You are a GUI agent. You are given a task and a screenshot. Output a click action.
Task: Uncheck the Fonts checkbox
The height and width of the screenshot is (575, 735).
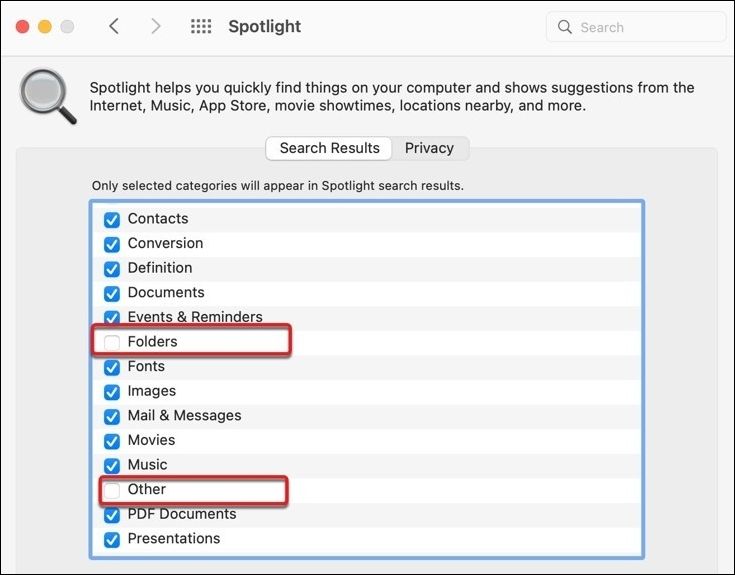click(x=112, y=367)
